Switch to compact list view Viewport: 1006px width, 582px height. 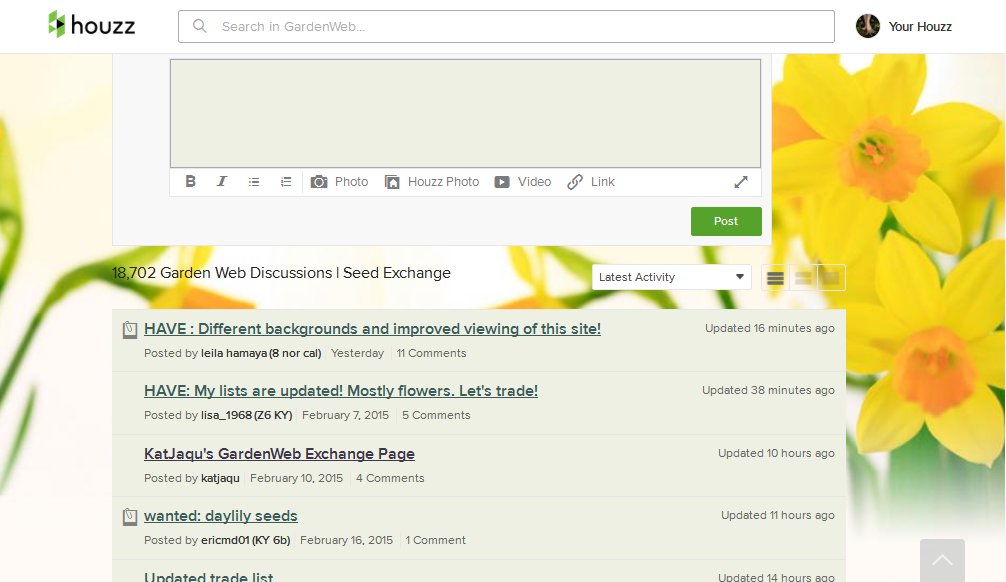[x=775, y=278]
